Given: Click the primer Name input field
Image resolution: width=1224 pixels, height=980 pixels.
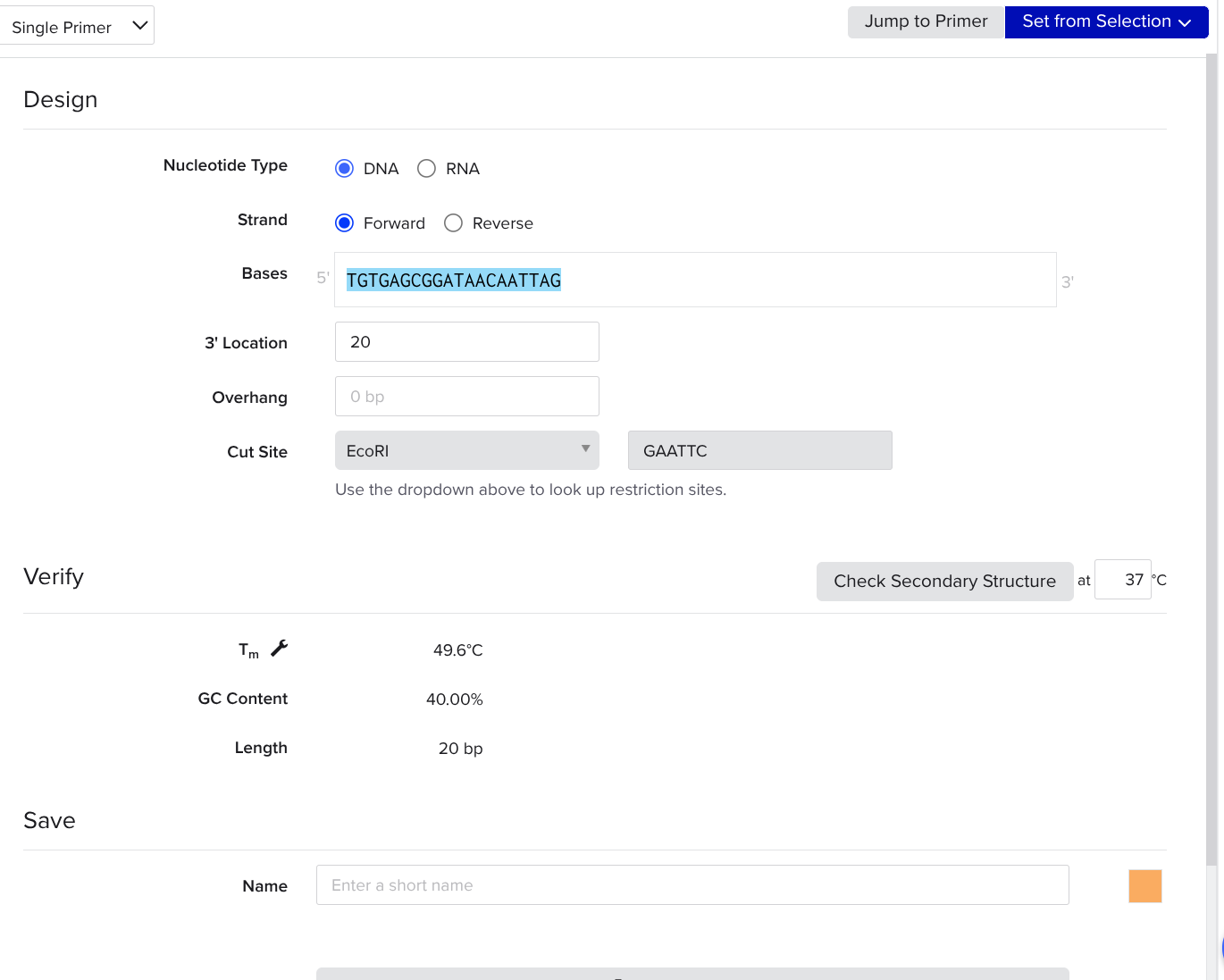Looking at the screenshot, I should [692, 885].
